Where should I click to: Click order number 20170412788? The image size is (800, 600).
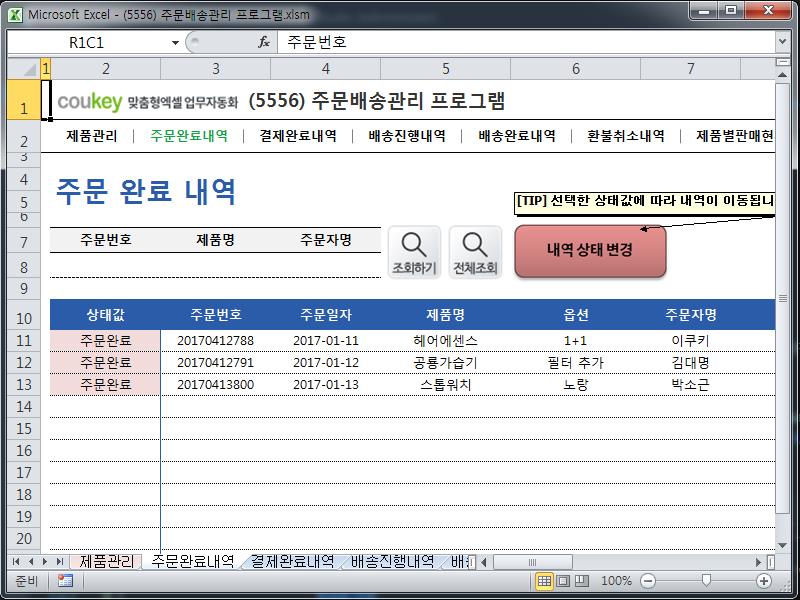pyautogui.click(x=215, y=341)
